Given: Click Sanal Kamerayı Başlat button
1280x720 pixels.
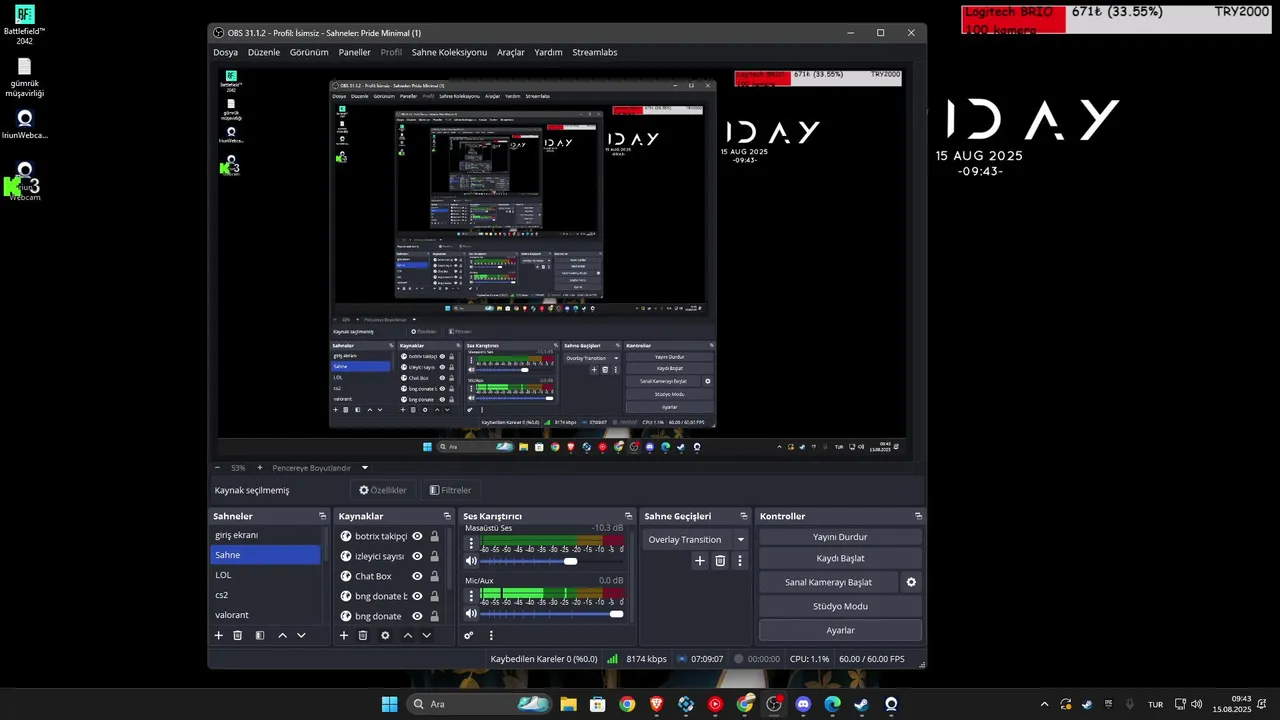Looking at the screenshot, I should tap(828, 582).
